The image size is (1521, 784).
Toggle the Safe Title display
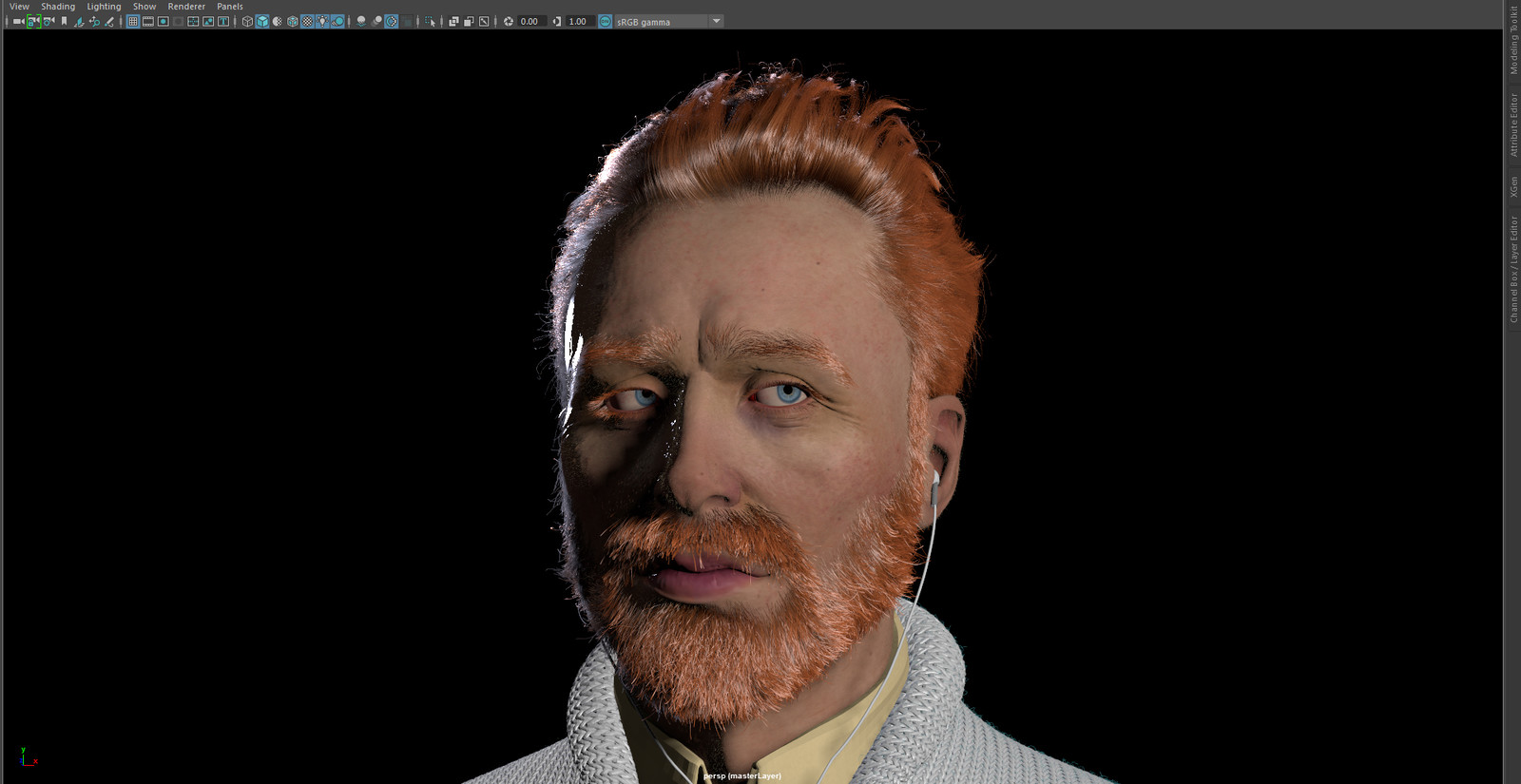(x=223, y=21)
